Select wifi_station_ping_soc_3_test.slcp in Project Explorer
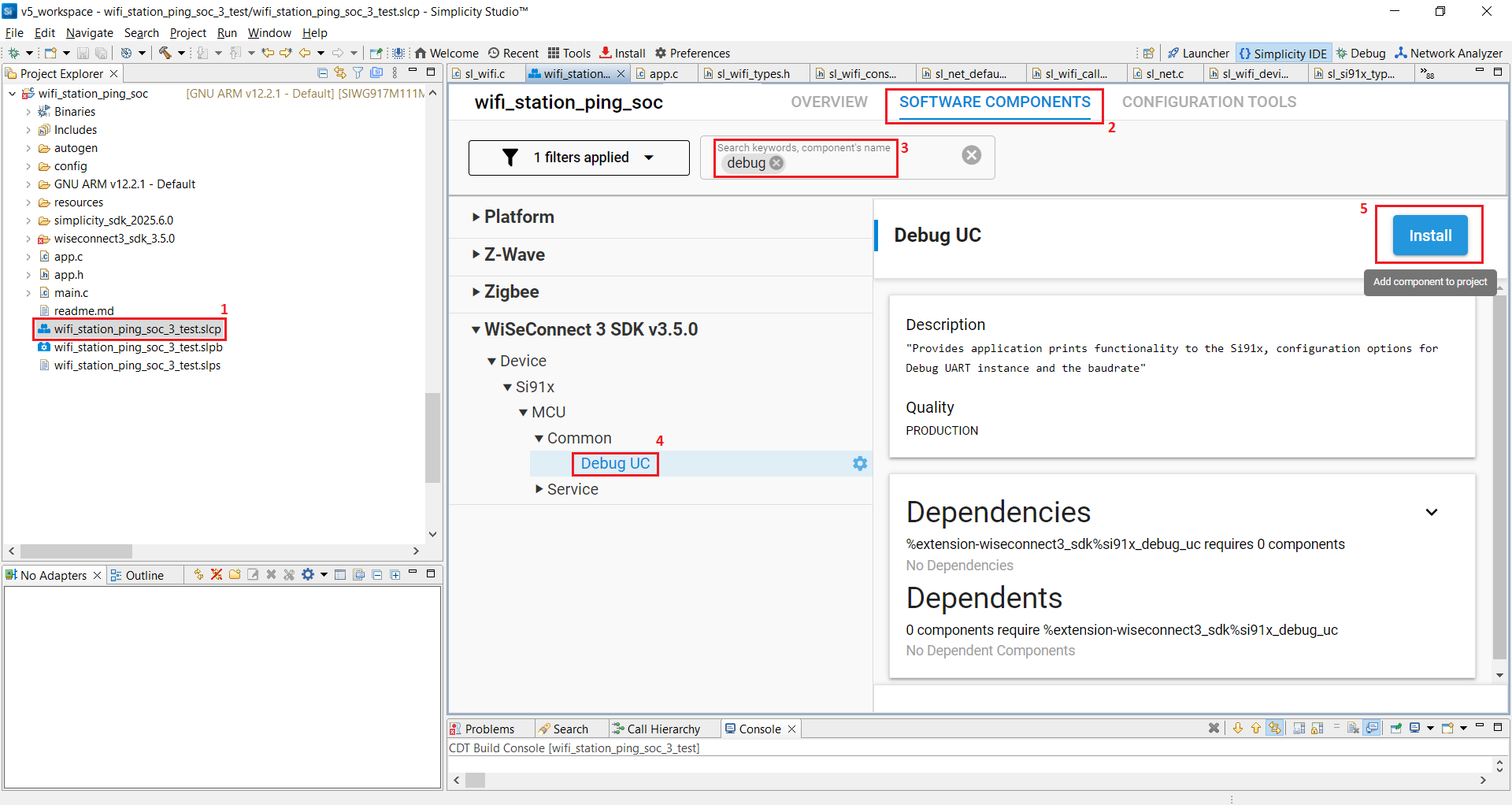1512x805 pixels. coord(137,329)
